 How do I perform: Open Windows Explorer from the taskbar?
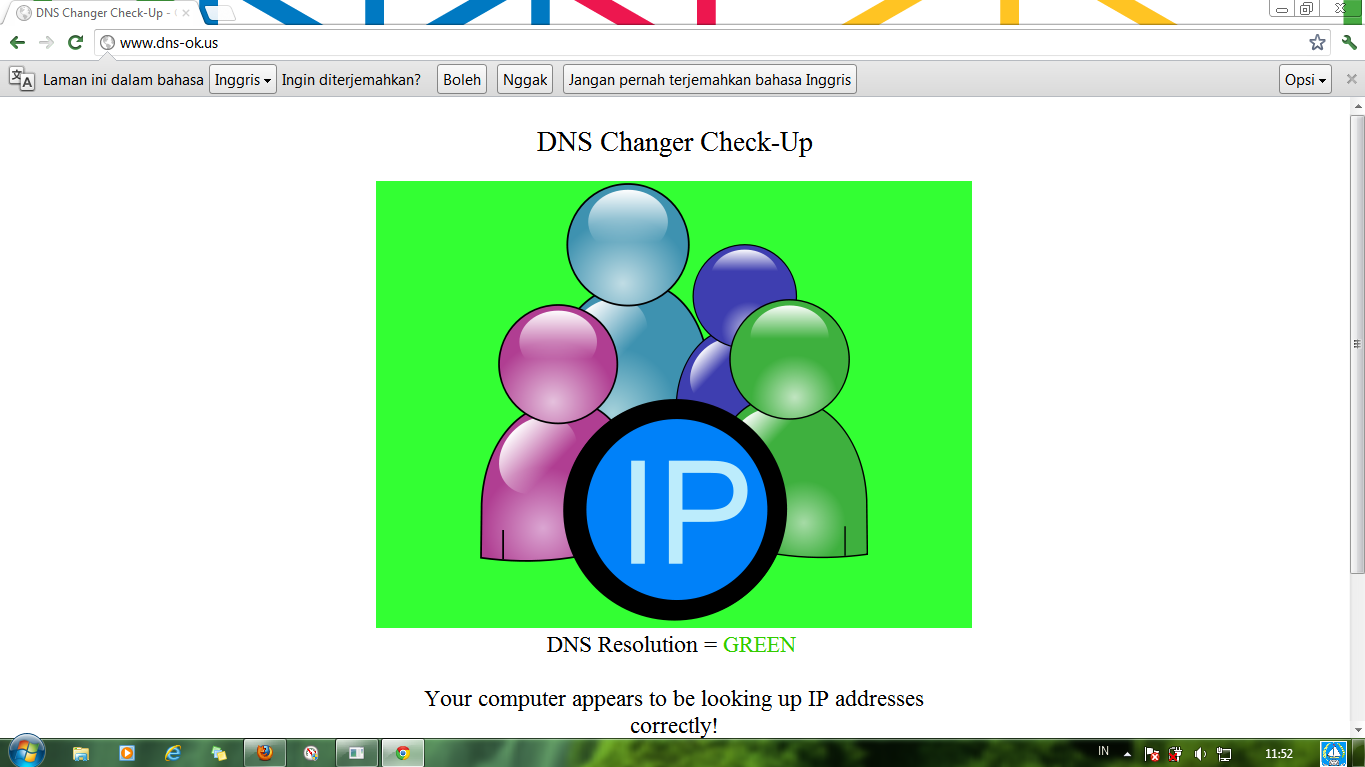(81, 753)
